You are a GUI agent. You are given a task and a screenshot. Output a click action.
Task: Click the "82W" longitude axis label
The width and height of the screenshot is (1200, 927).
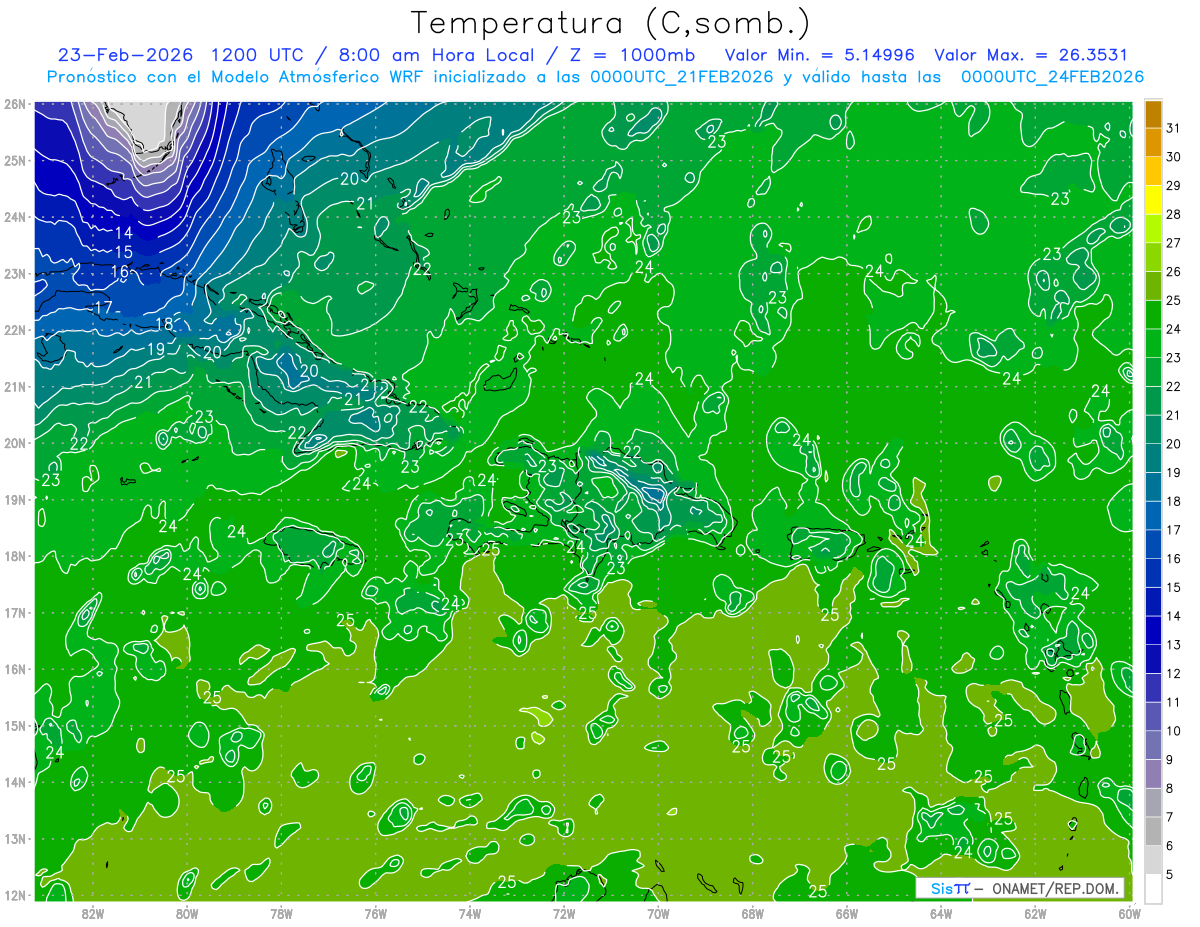point(93,913)
